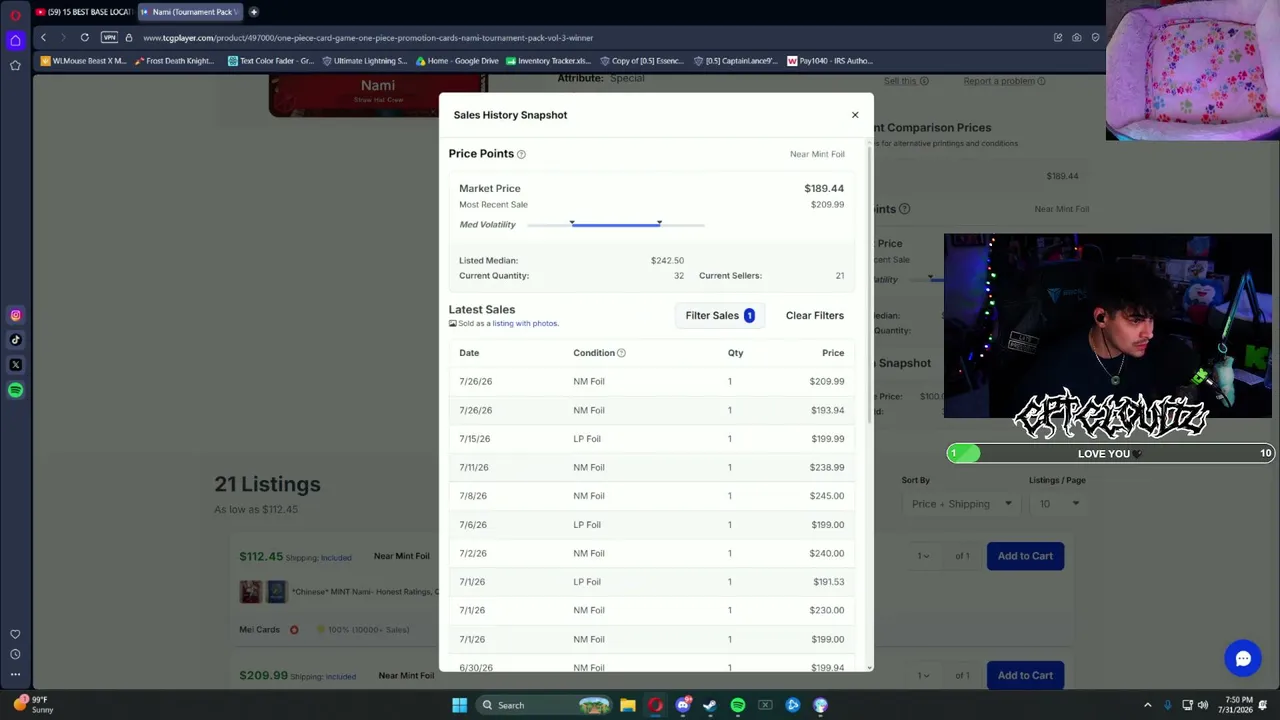
Task: Click the sales dialog vertical scrollbar
Action: pos(869,285)
